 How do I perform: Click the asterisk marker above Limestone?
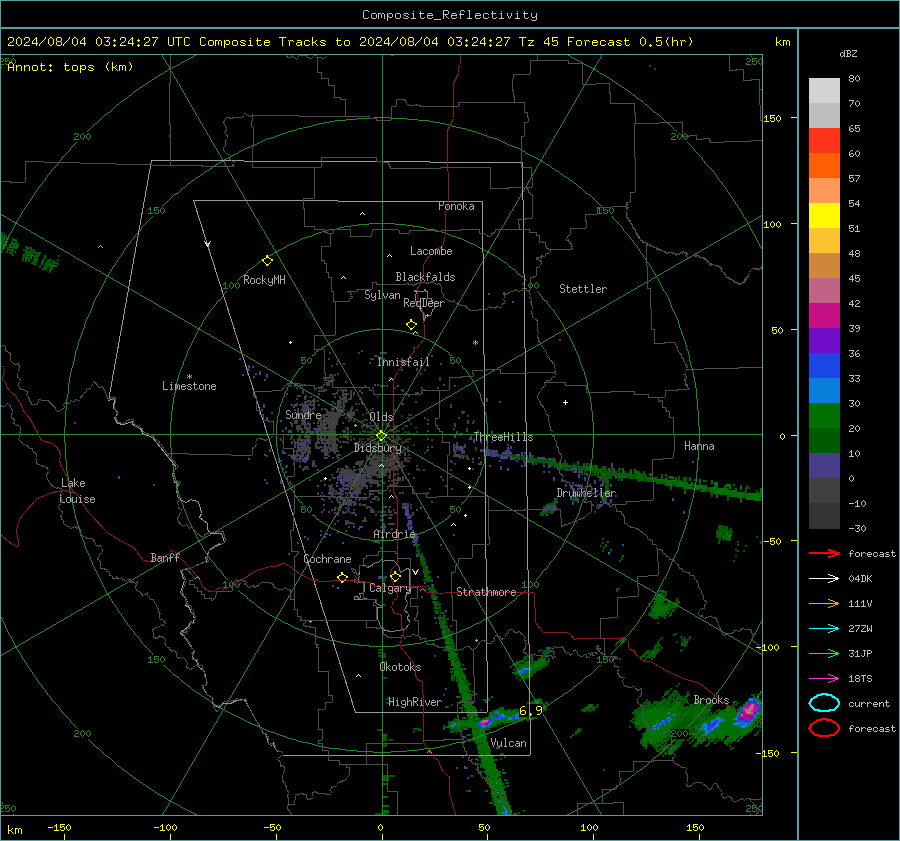pyautogui.click(x=189, y=377)
